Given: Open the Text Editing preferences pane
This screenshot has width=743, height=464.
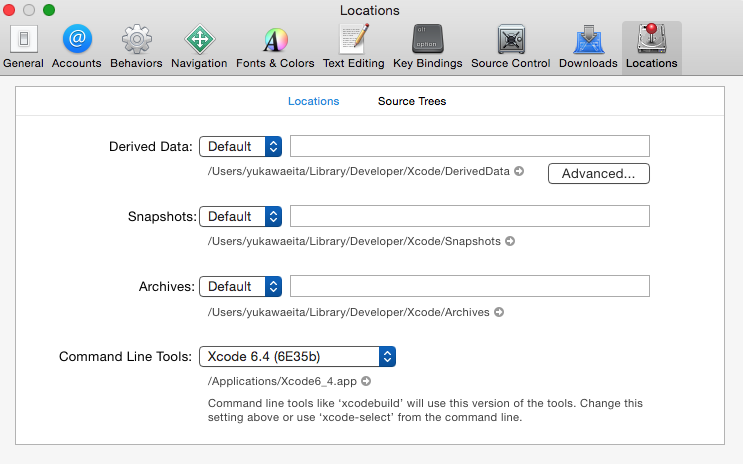Looking at the screenshot, I should [x=353, y=47].
